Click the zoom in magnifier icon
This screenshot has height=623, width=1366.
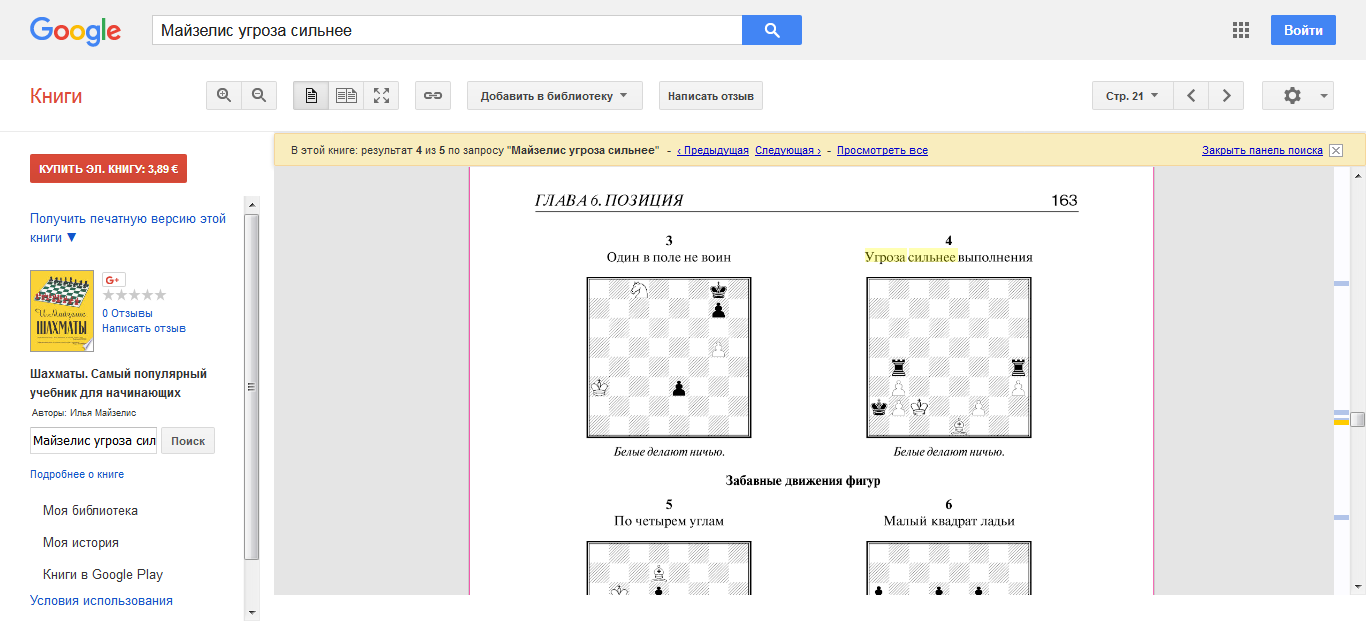tap(224, 96)
